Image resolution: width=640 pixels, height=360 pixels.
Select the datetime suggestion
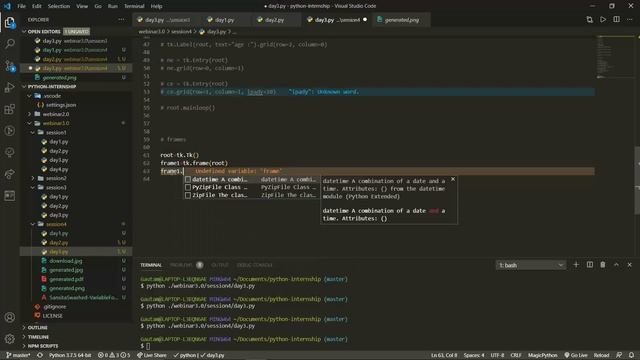[x=251, y=179]
